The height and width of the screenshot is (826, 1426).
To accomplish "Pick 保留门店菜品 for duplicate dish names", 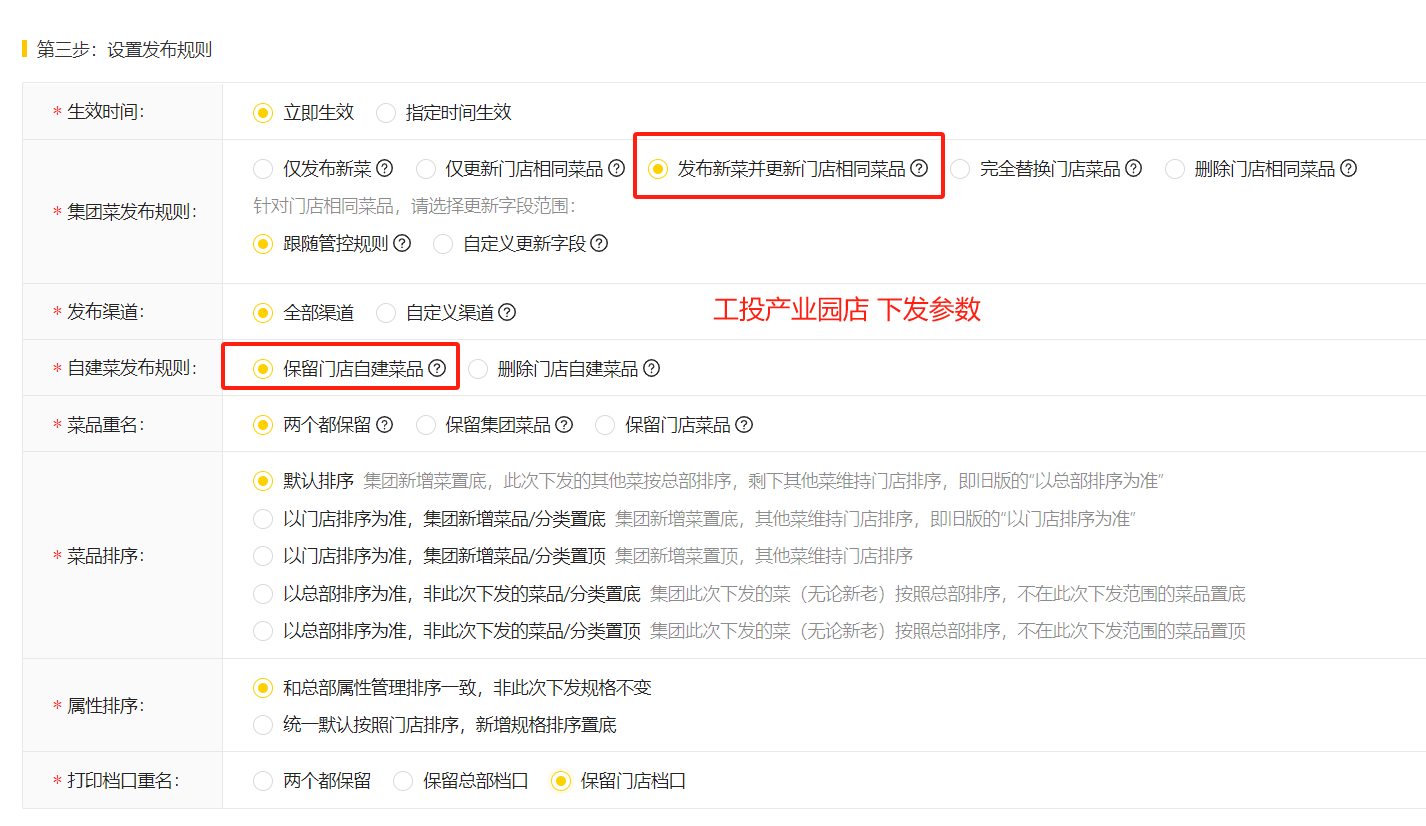I will click(x=605, y=425).
